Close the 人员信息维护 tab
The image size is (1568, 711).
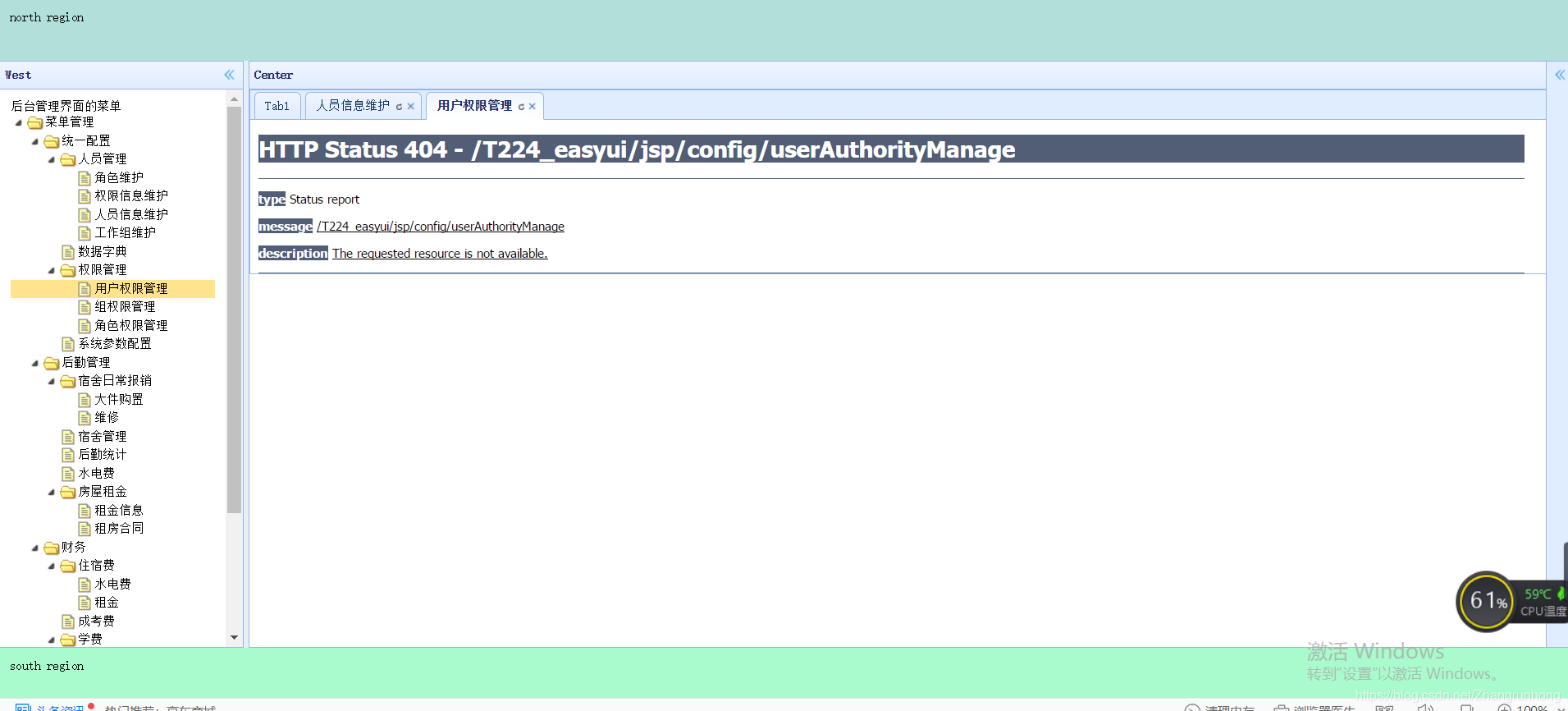(x=411, y=107)
